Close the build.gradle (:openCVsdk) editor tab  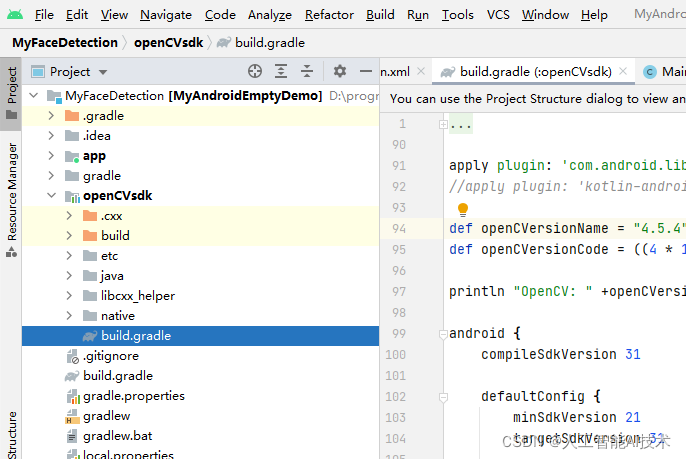point(623,72)
